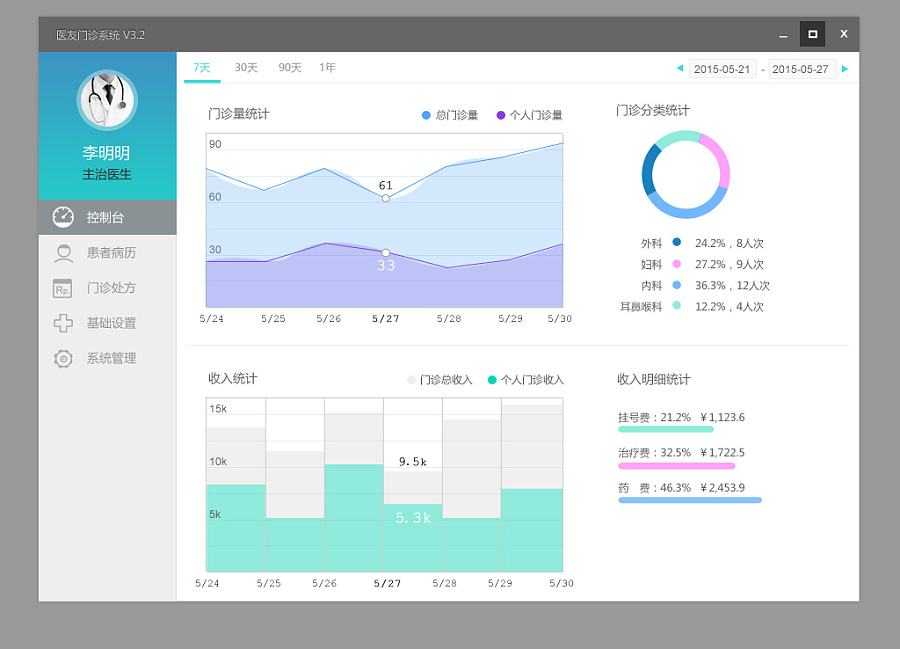Click the 系统管理 gear icon
Viewport: 900px width, 649px height.
click(x=63, y=359)
